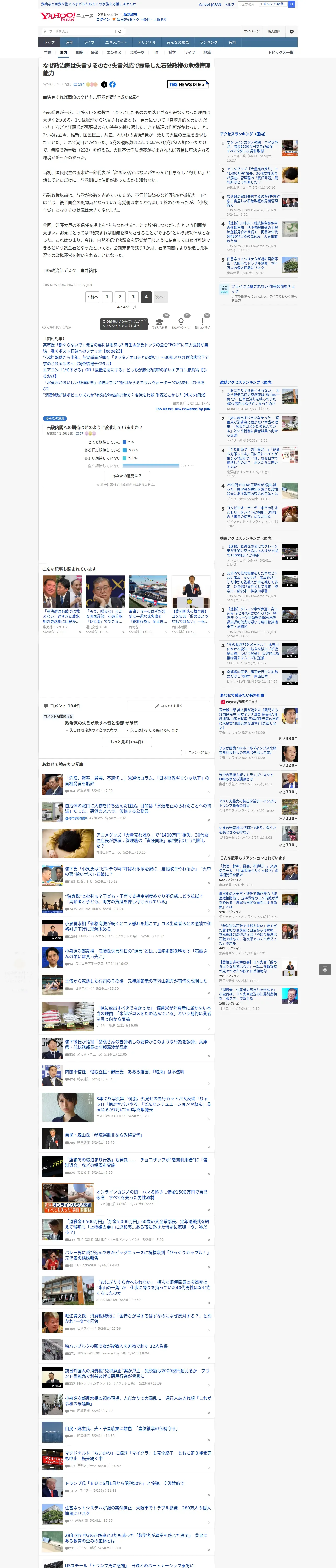Click the TBS NEWS DIG logo

tap(188, 85)
